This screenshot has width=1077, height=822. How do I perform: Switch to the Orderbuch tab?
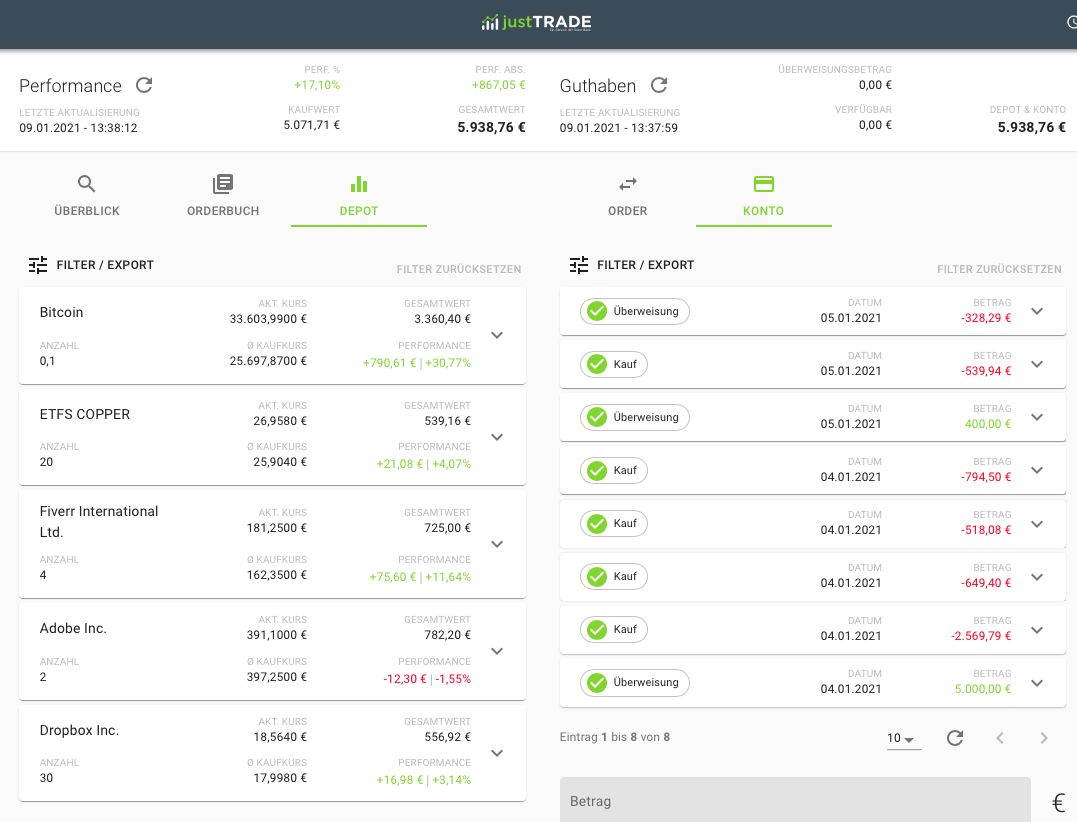[223, 196]
